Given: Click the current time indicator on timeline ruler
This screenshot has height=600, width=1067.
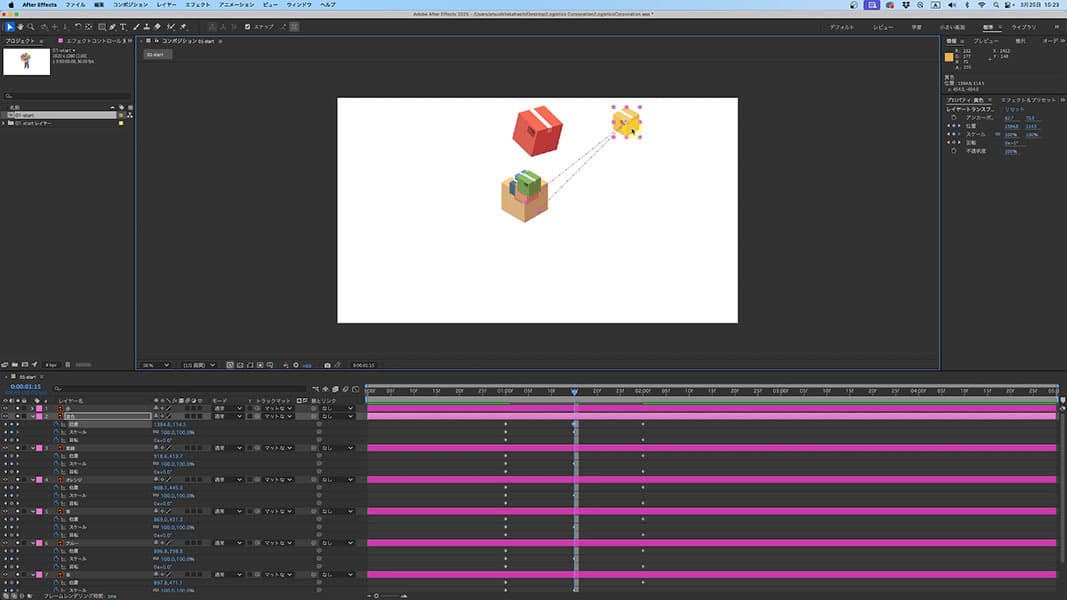Looking at the screenshot, I should 574,392.
